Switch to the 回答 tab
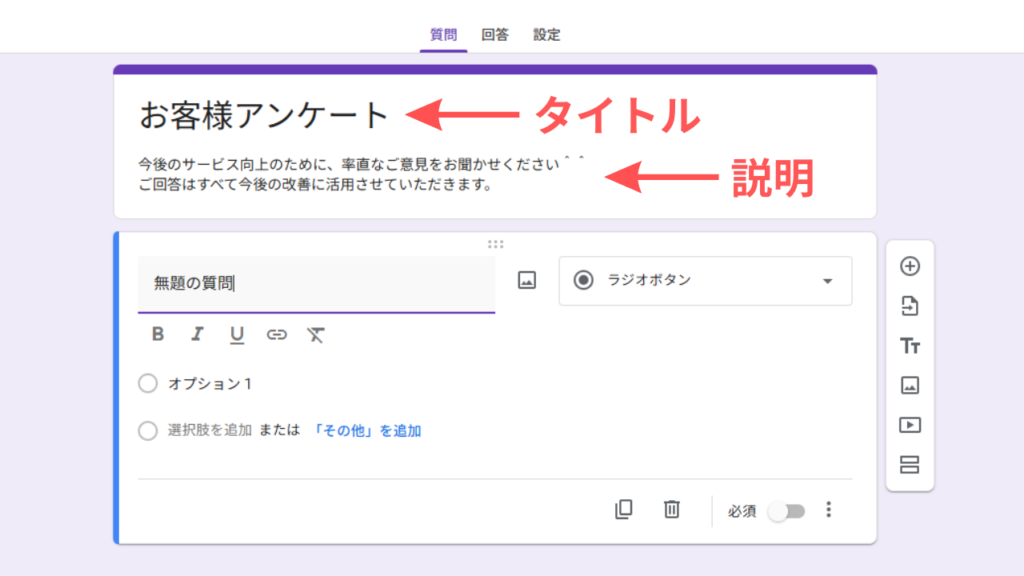 [494, 35]
